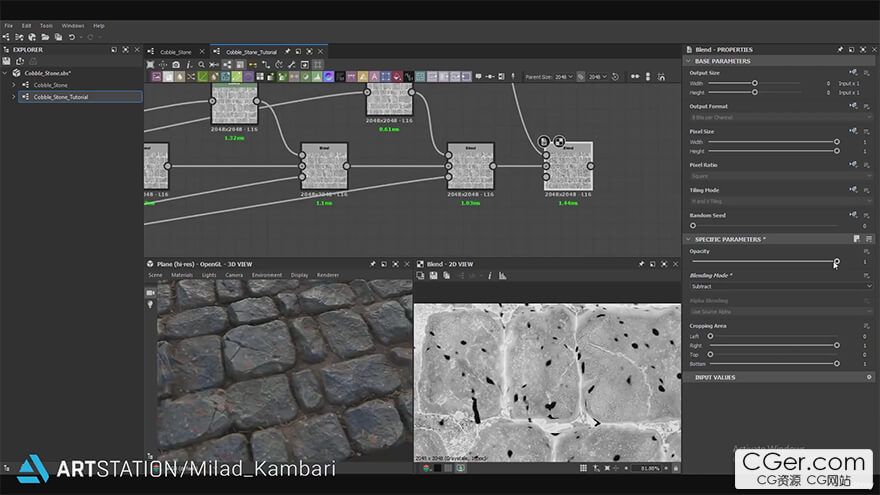Click the Text node 'A' icon
880x495 pixels.
[374, 76]
